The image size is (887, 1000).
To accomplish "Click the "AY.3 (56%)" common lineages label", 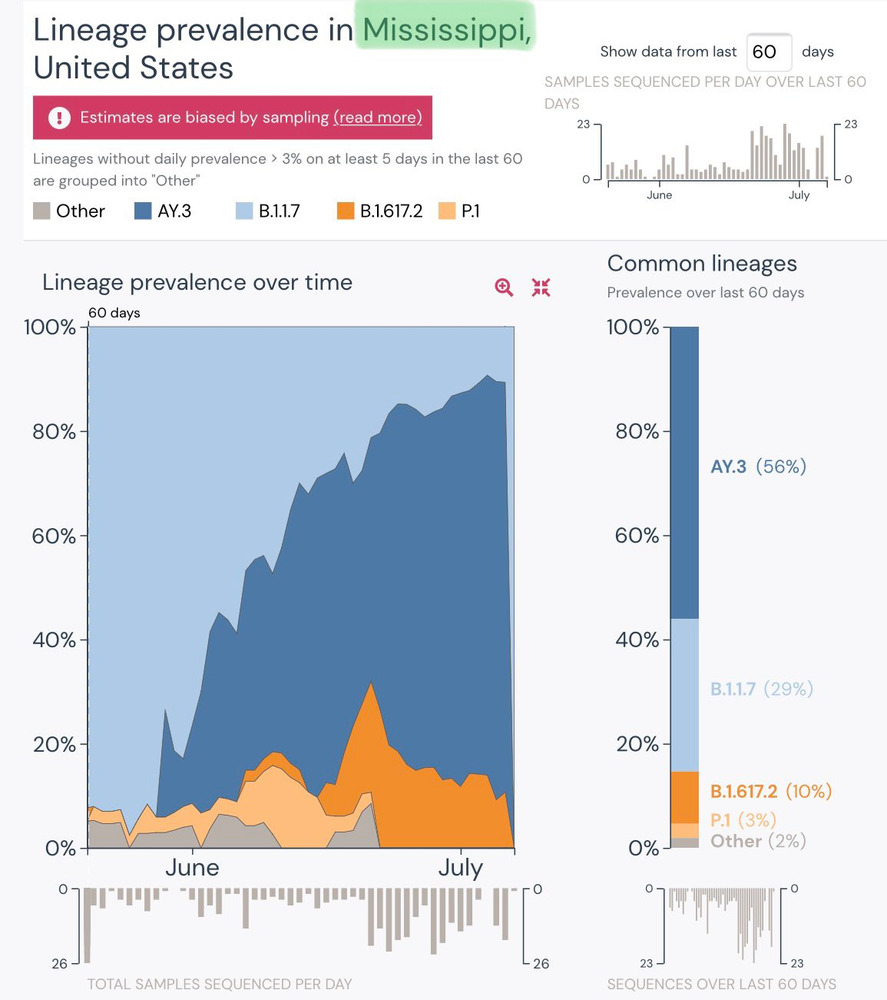I will pyautogui.click(x=758, y=466).
